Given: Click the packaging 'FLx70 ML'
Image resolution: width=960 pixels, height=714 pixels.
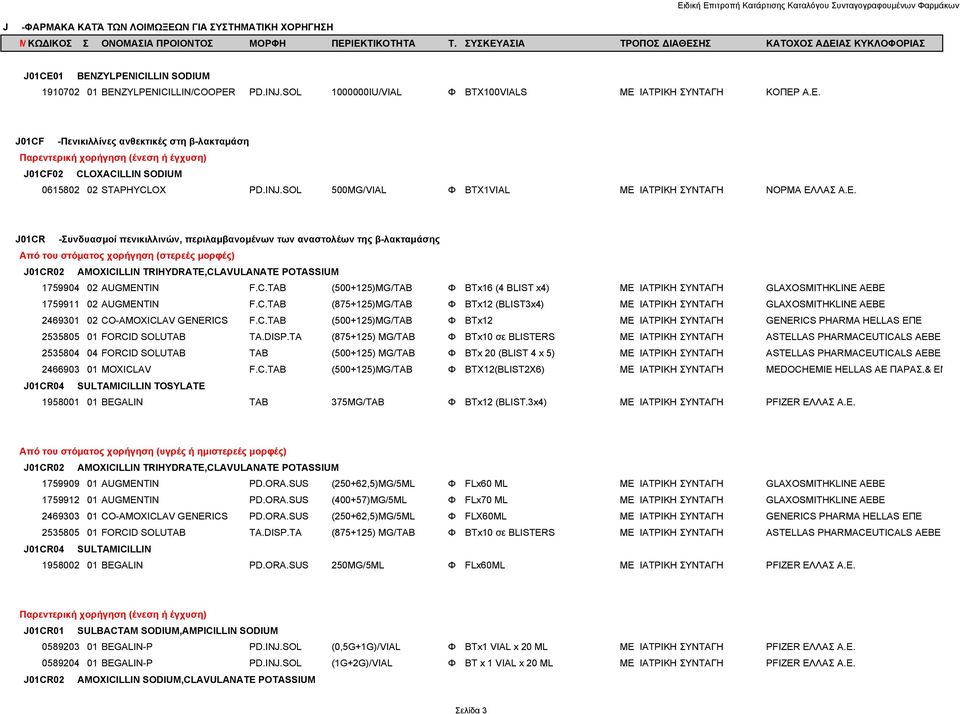Looking at the screenshot, I should pos(486,500).
